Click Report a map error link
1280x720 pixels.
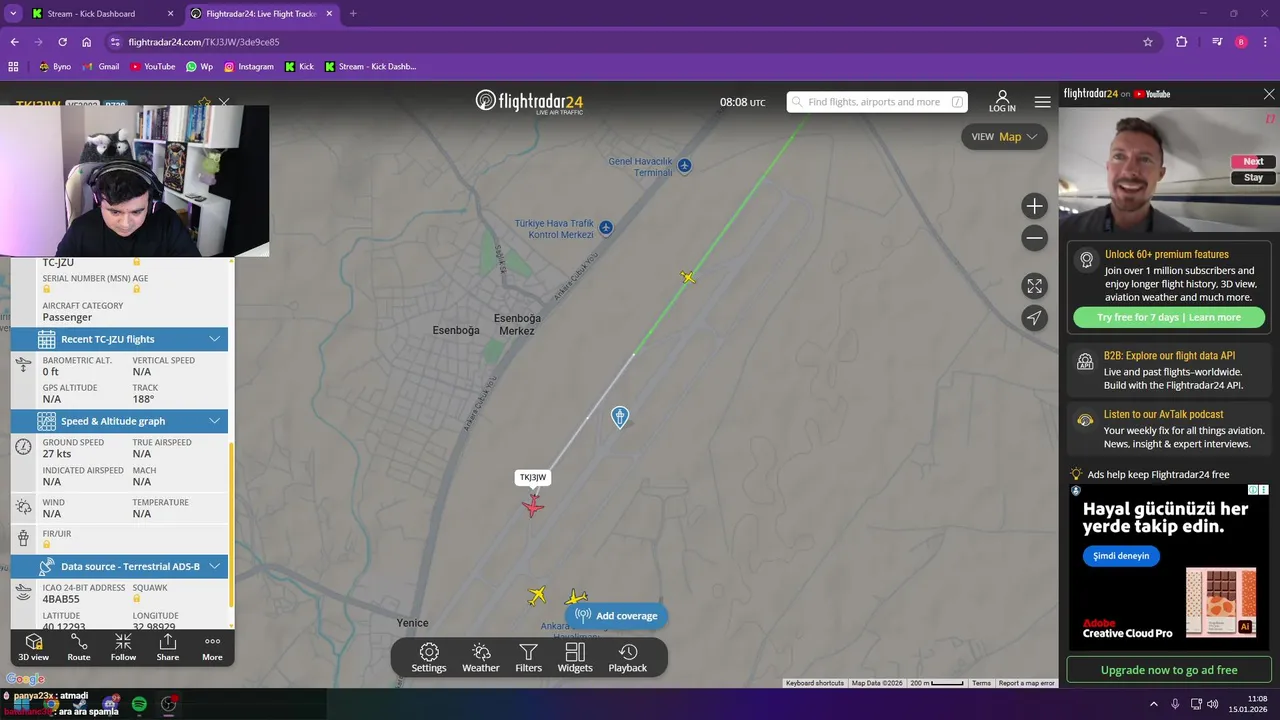pyautogui.click(x=1027, y=683)
